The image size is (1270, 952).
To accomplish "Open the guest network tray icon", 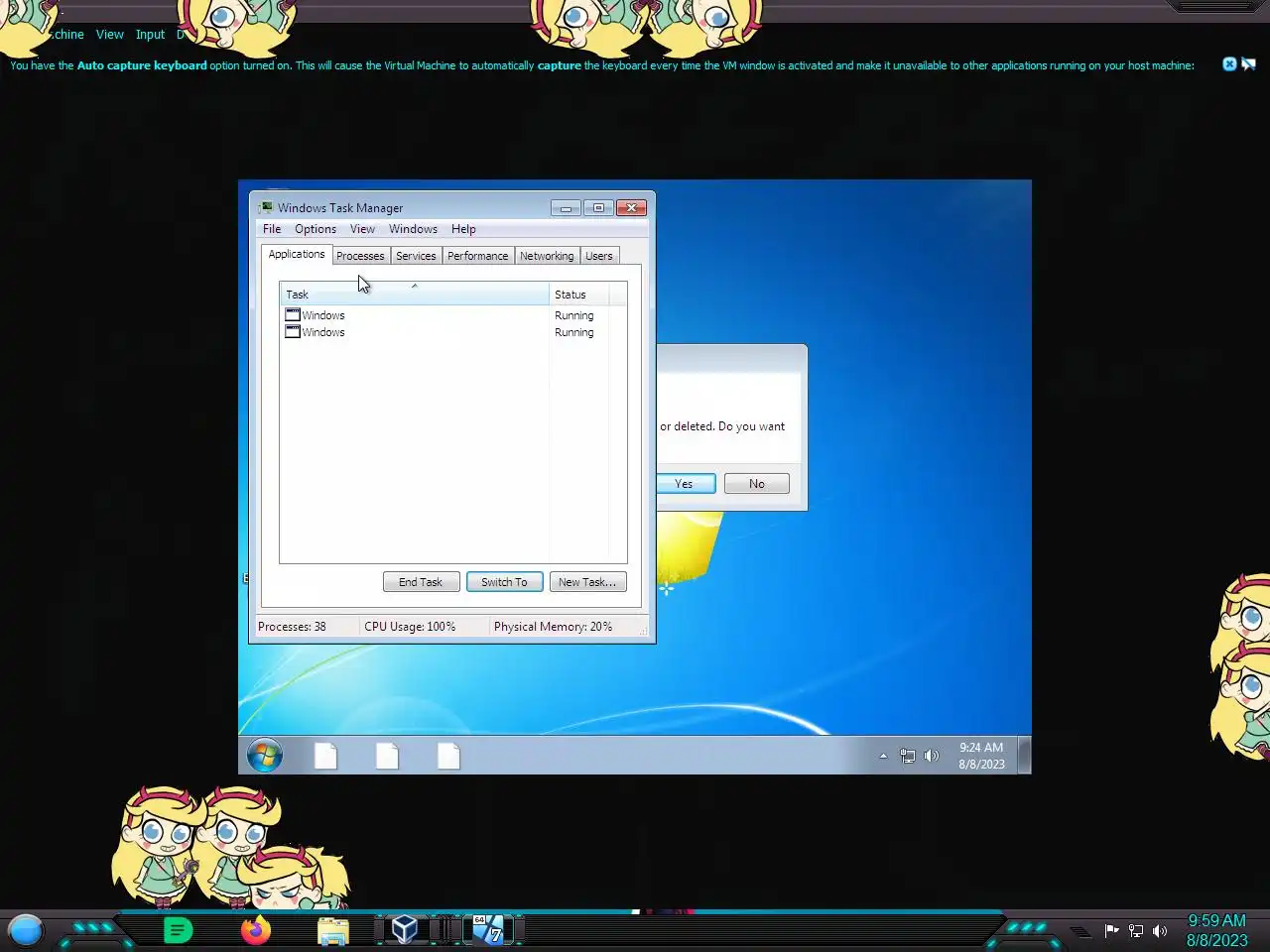I will coord(907,756).
